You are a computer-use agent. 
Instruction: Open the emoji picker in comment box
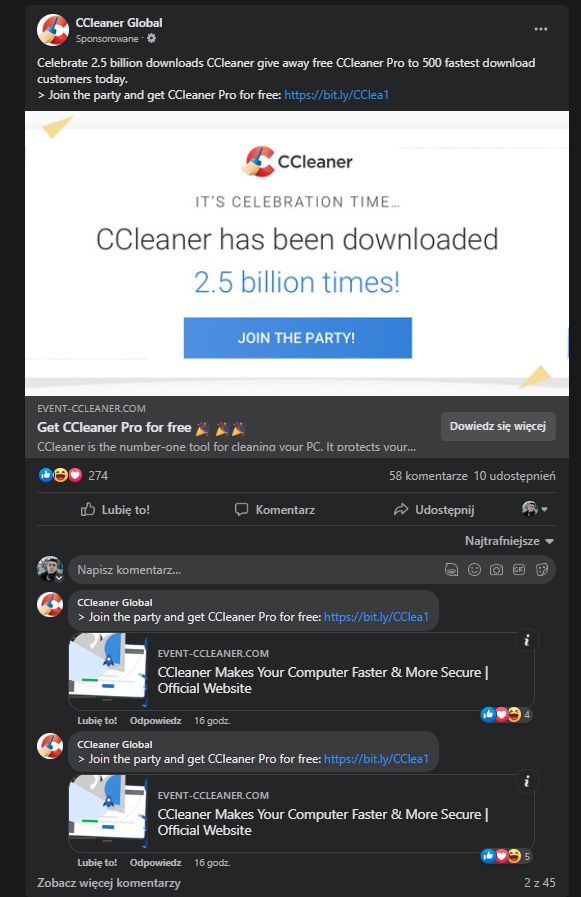tap(474, 569)
